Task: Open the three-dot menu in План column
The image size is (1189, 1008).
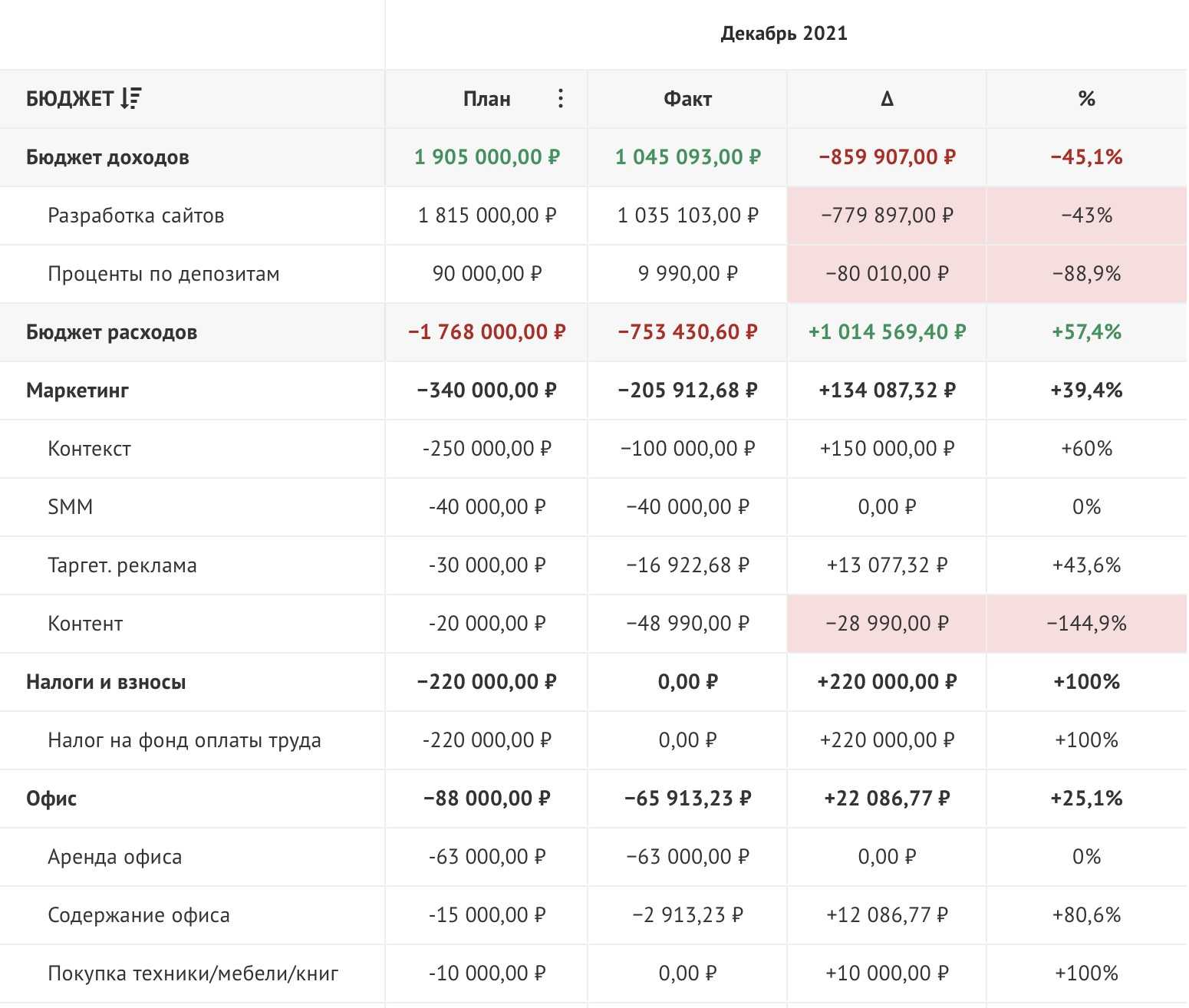Action: pyautogui.click(x=561, y=99)
